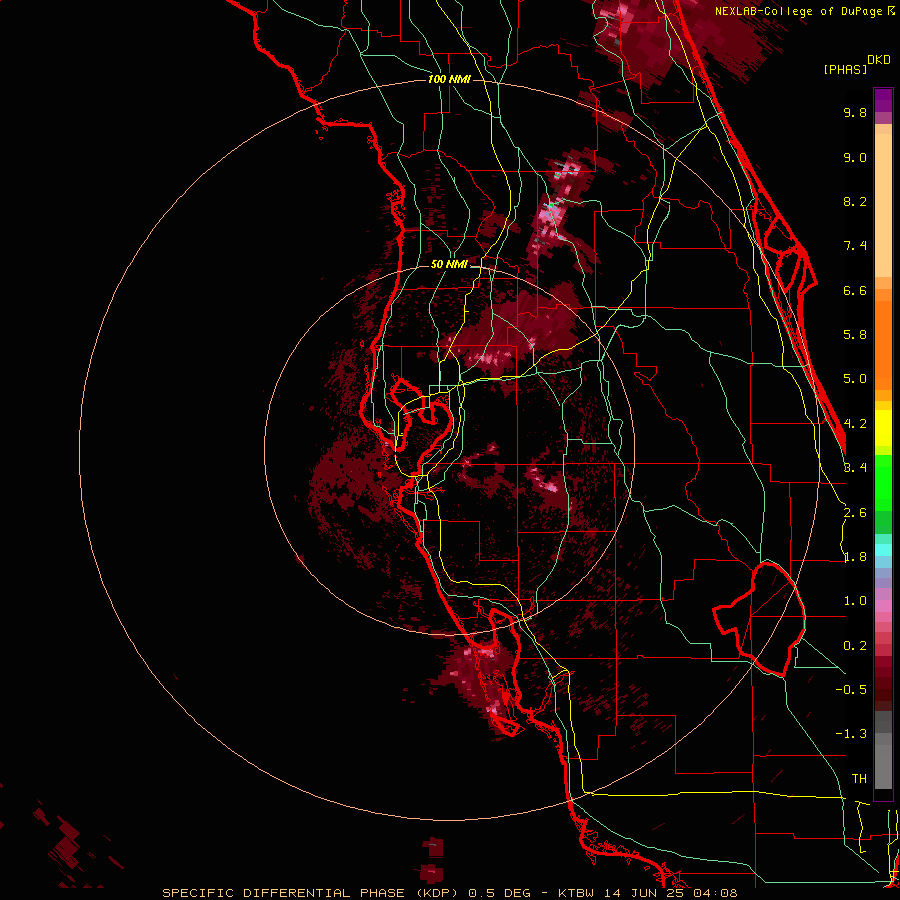Click the TH threshold label
The height and width of the screenshot is (900, 900).
[859, 779]
